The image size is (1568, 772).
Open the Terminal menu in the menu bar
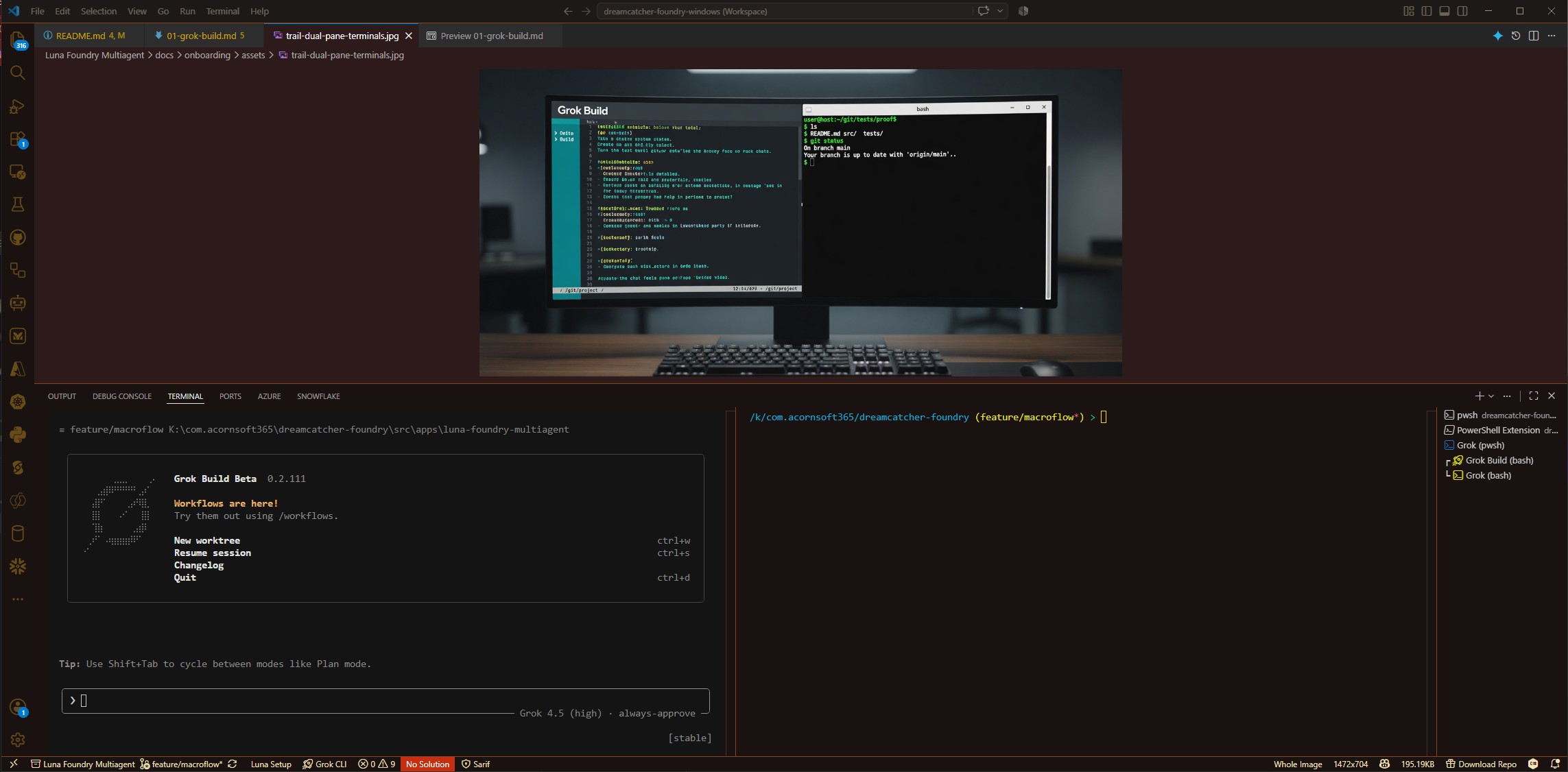pyautogui.click(x=222, y=11)
